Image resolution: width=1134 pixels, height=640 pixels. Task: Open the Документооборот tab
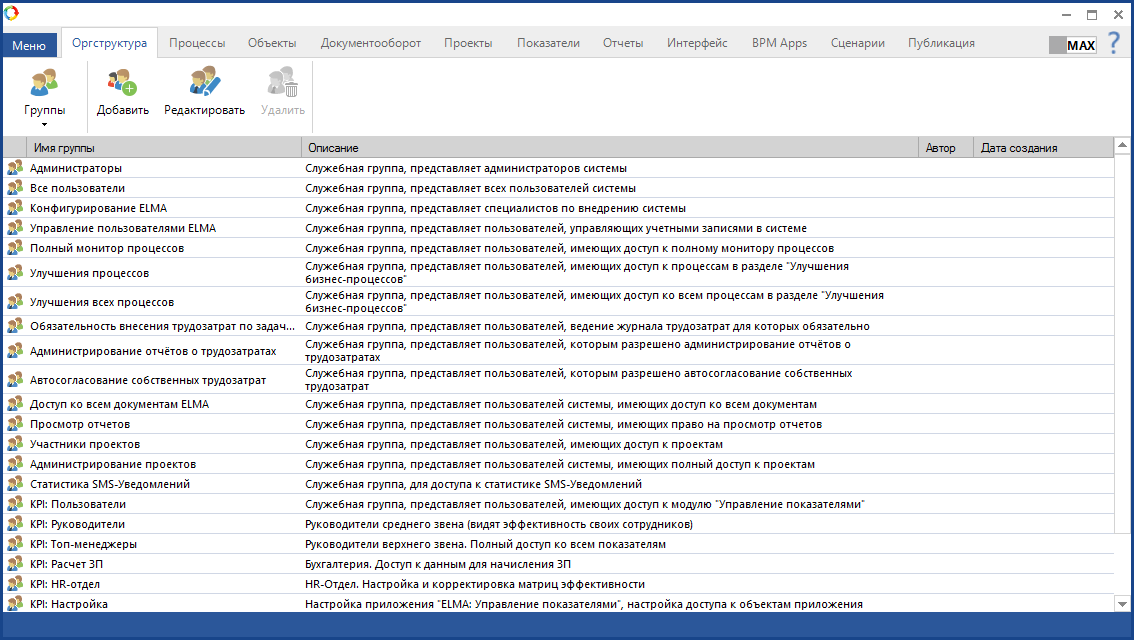coord(370,43)
